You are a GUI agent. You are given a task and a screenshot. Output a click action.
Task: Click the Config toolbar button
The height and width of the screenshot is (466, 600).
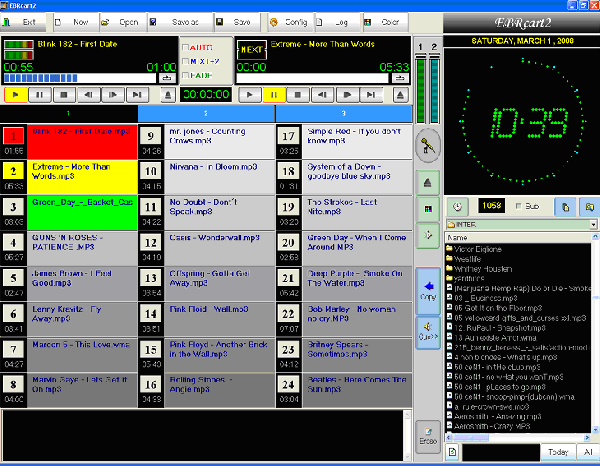click(288, 20)
